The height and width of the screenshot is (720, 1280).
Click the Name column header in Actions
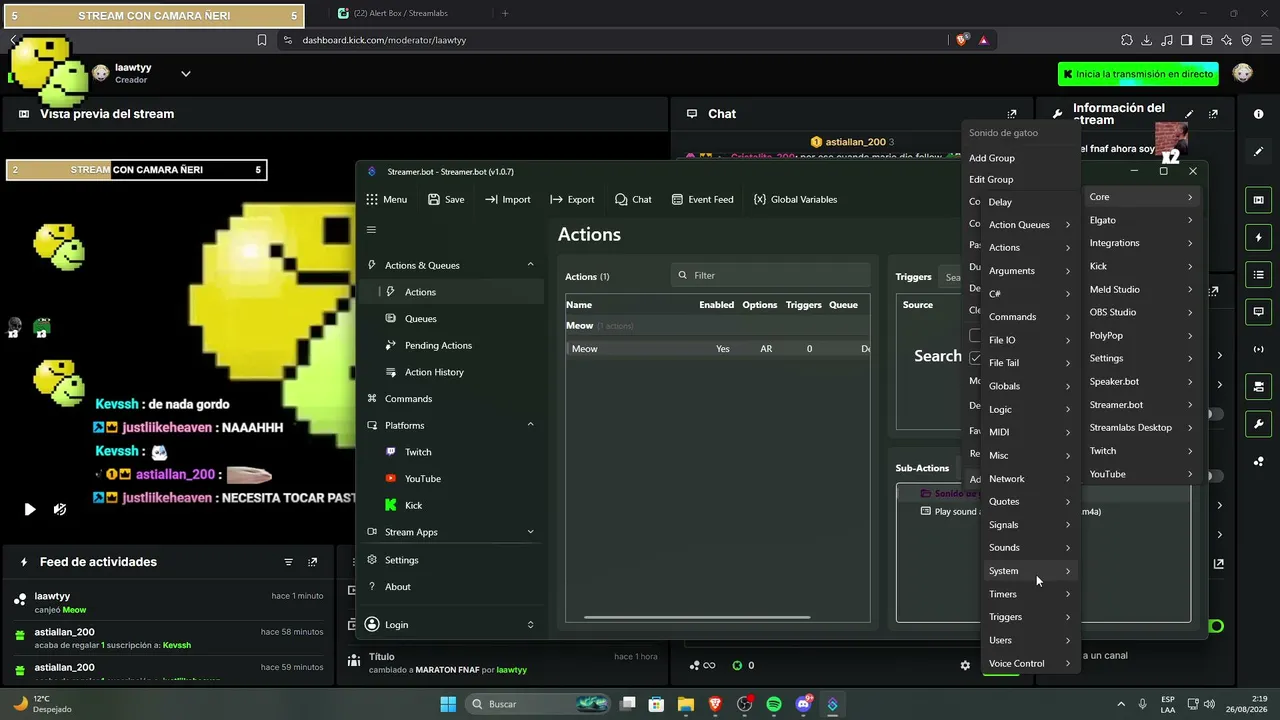click(579, 305)
